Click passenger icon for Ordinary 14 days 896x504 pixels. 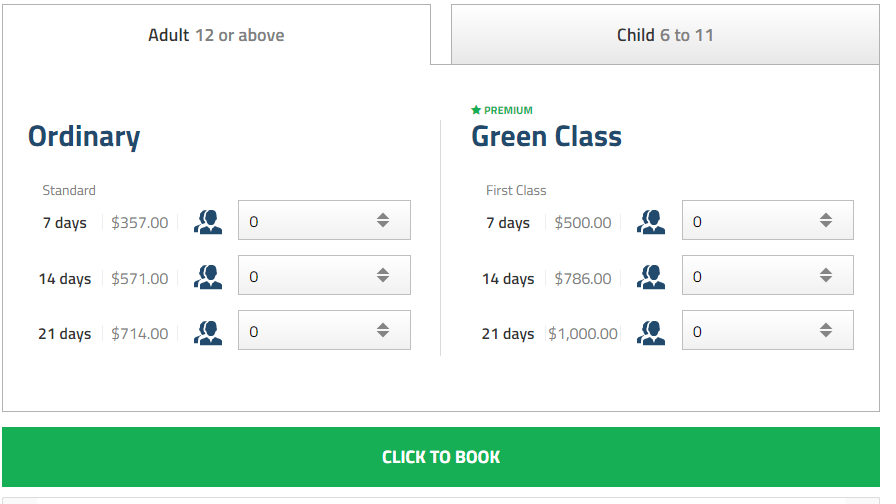click(x=208, y=277)
